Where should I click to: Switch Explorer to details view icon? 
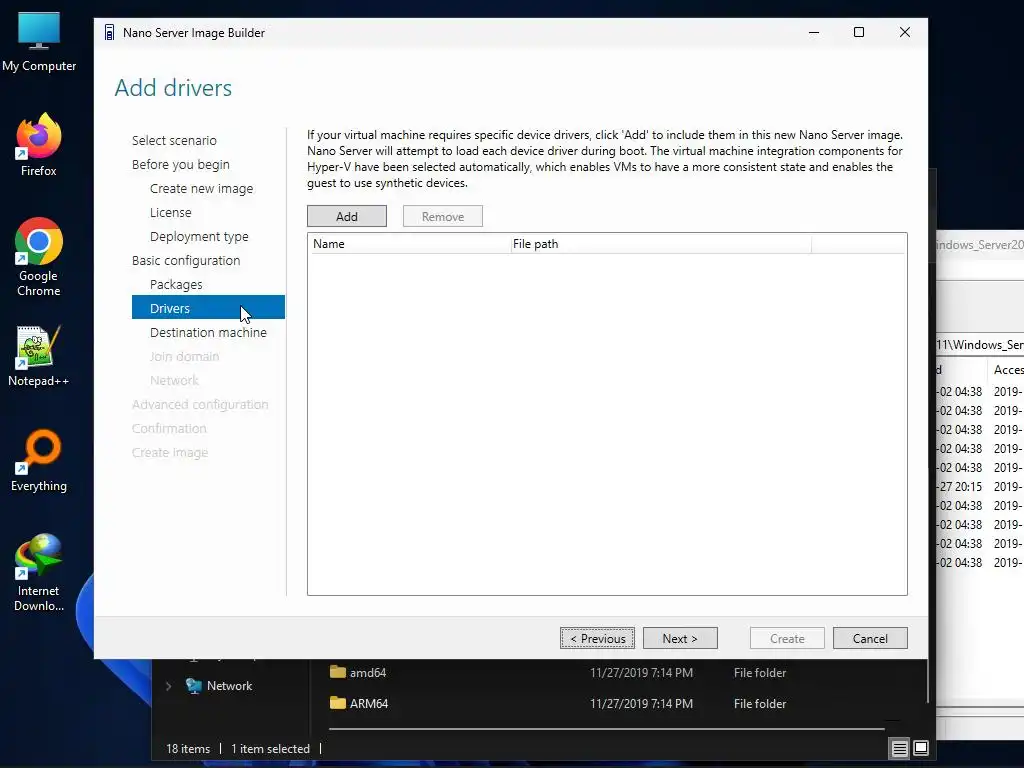point(899,748)
